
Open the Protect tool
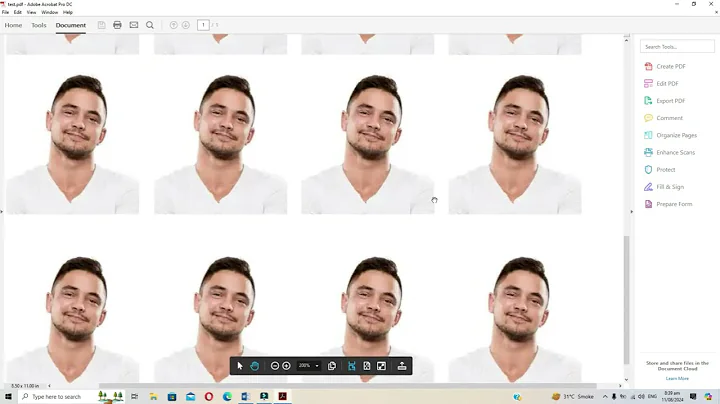pyautogui.click(x=659, y=169)
